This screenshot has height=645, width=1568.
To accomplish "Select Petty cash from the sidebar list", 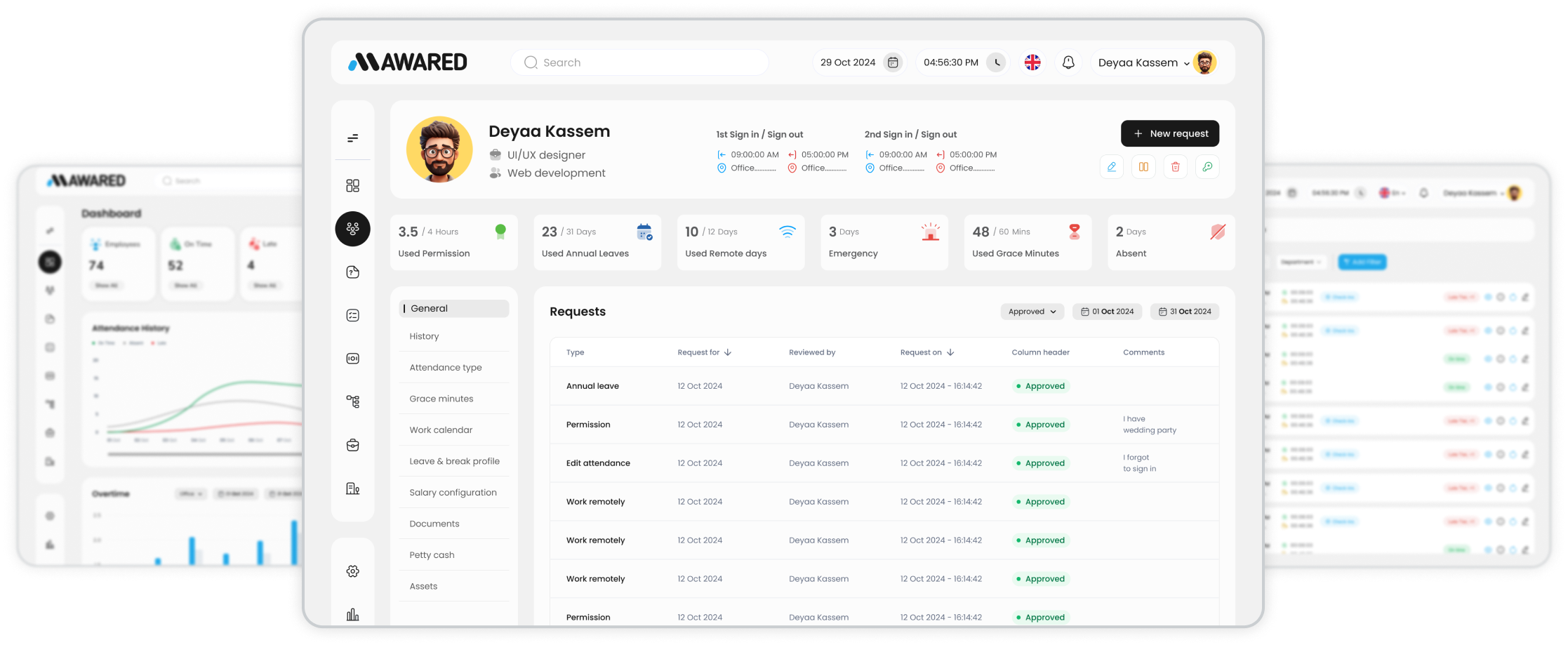I will tap(432, 554).
